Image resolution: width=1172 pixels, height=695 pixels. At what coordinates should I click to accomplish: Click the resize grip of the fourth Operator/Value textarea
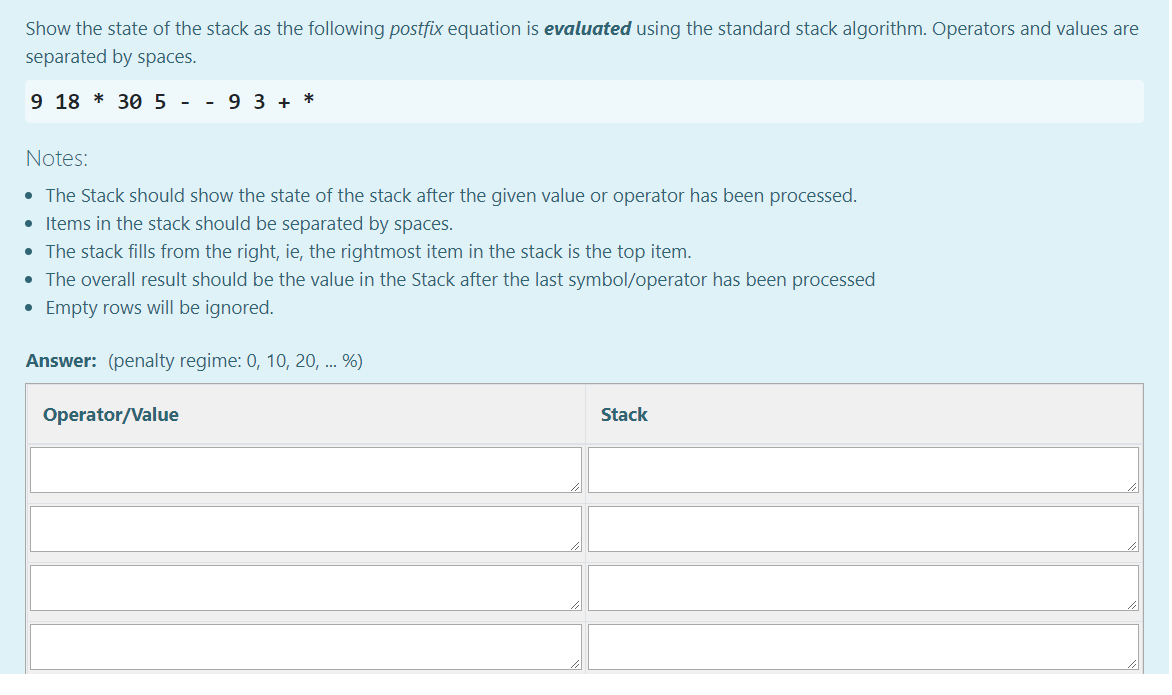coord(575,664)
